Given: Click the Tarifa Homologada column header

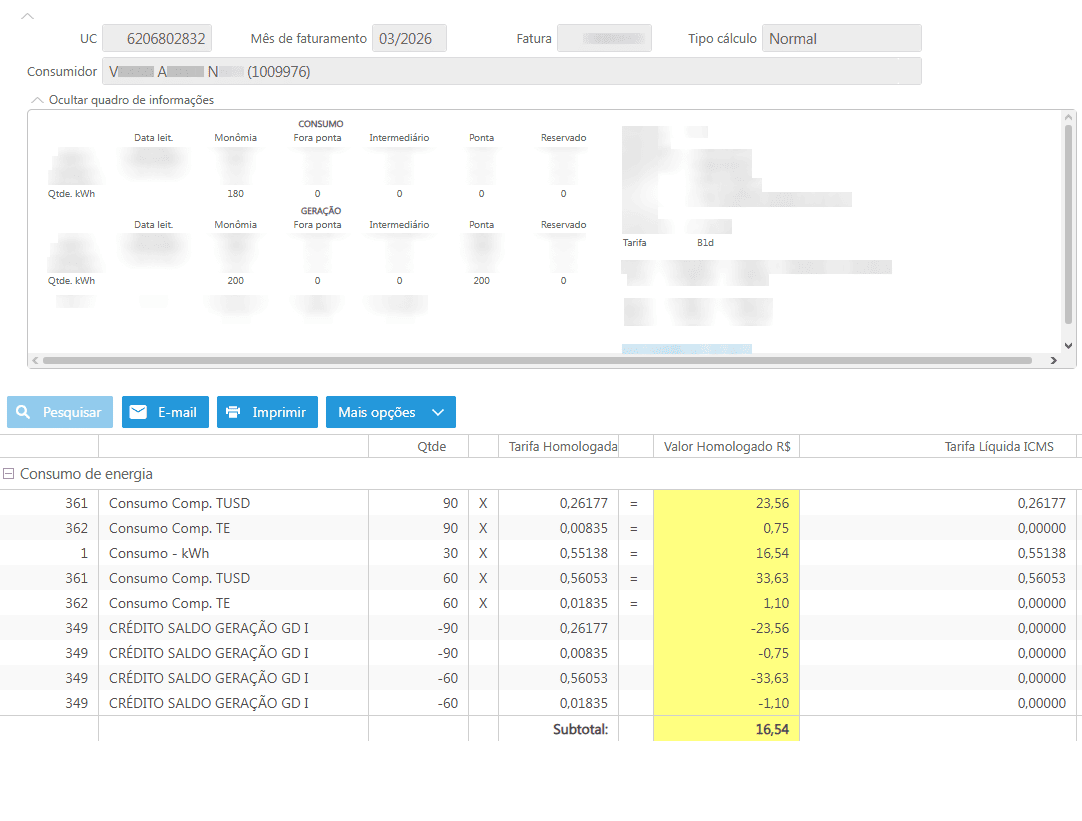Looking at the screenshot, I should pos(562,447).
